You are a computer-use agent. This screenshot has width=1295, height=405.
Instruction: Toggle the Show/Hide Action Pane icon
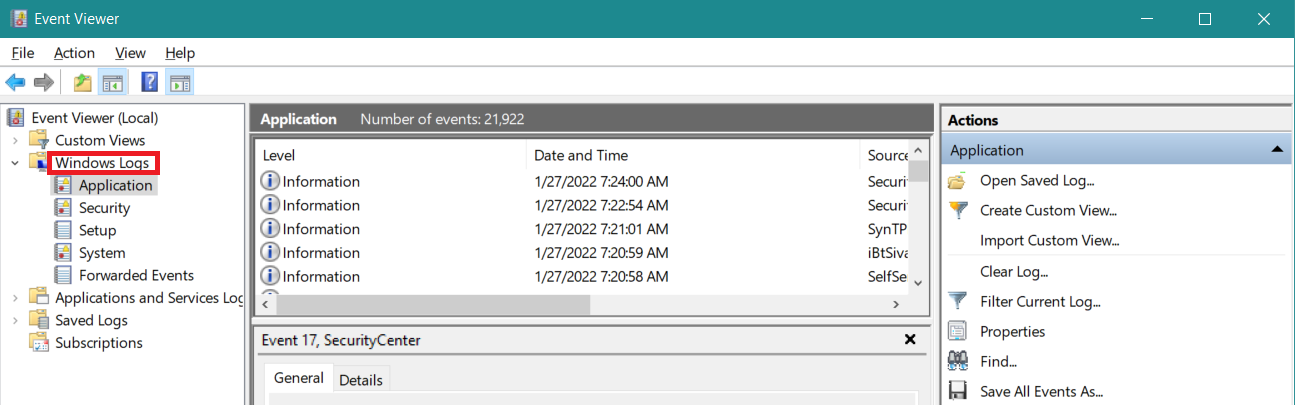coord(180,82)
